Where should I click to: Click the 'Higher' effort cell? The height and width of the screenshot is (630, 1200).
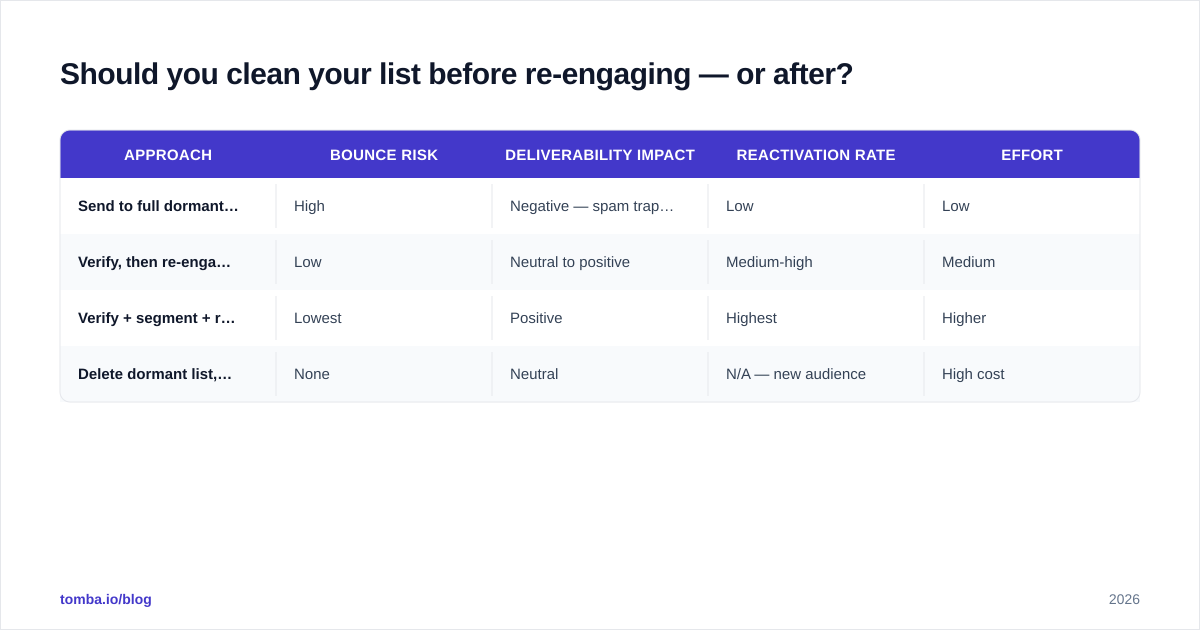pos(1032,318)
